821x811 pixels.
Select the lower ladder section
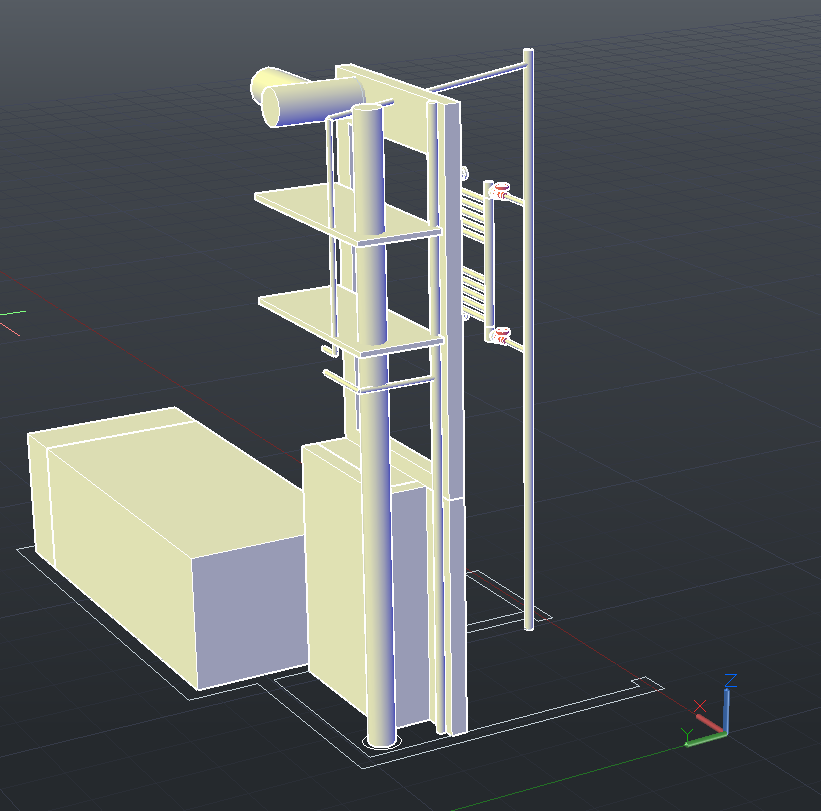point(473,292)
